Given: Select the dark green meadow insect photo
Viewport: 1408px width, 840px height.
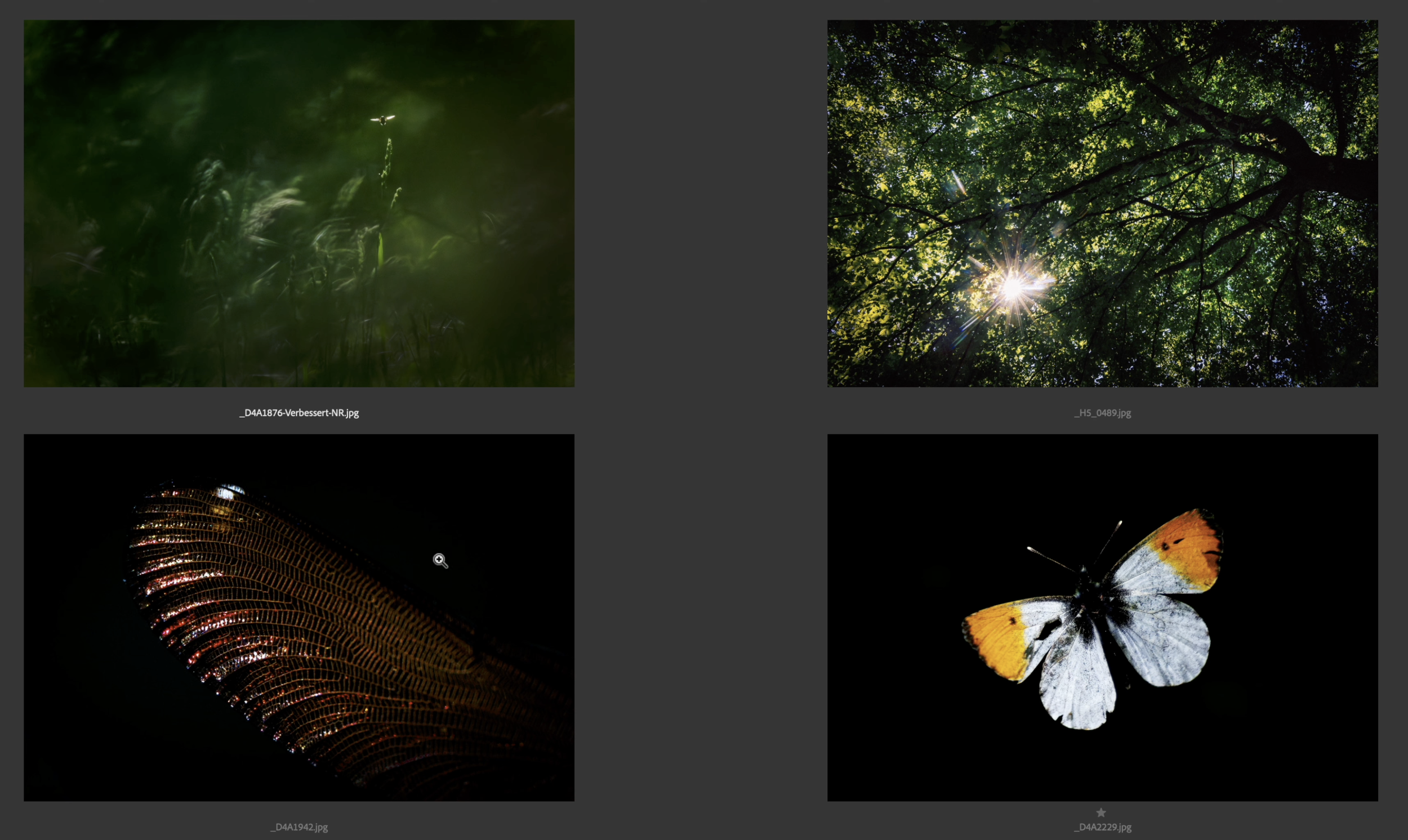Looking at the screenshot, I should (x=299, y=203).
